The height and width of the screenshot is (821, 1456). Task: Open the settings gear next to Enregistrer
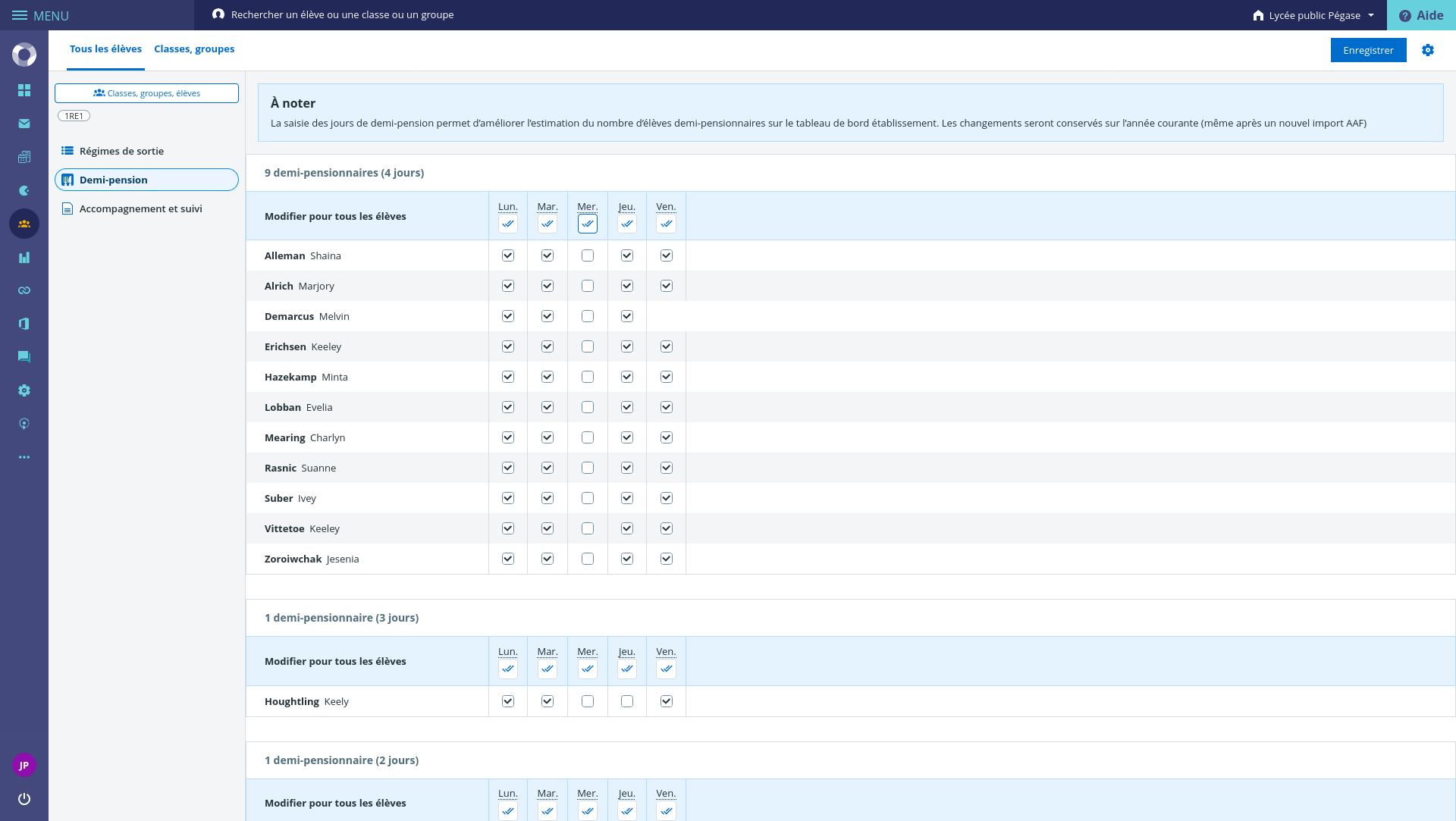click(1428, 50)
